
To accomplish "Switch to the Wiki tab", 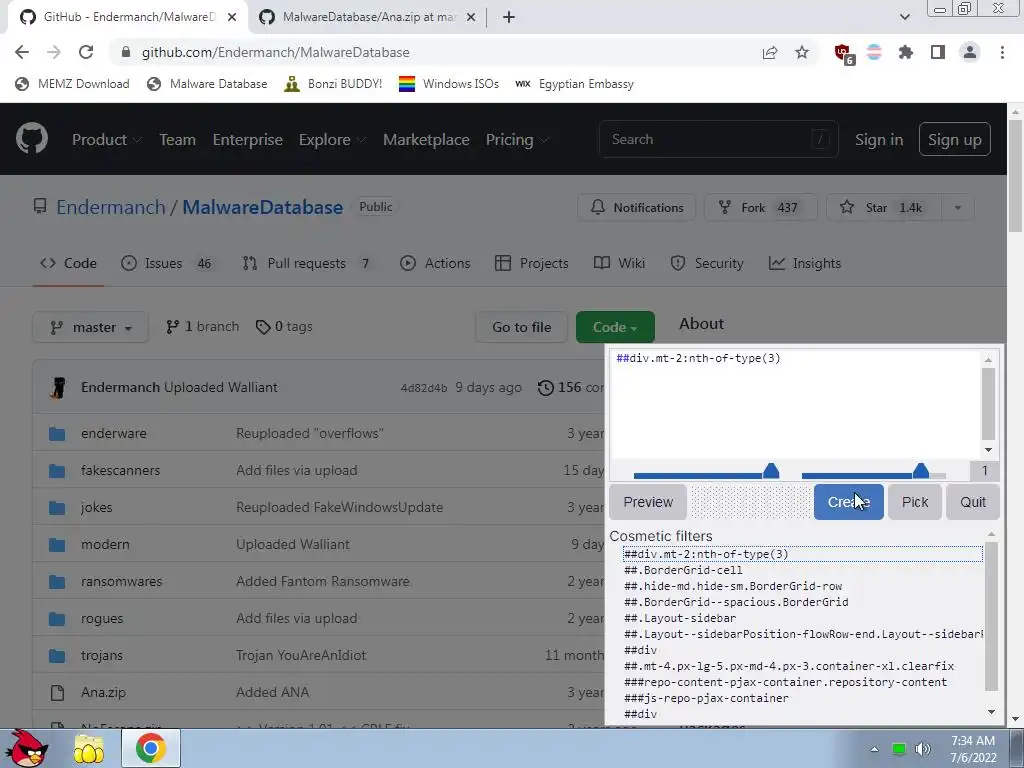I will coord(619,263).
